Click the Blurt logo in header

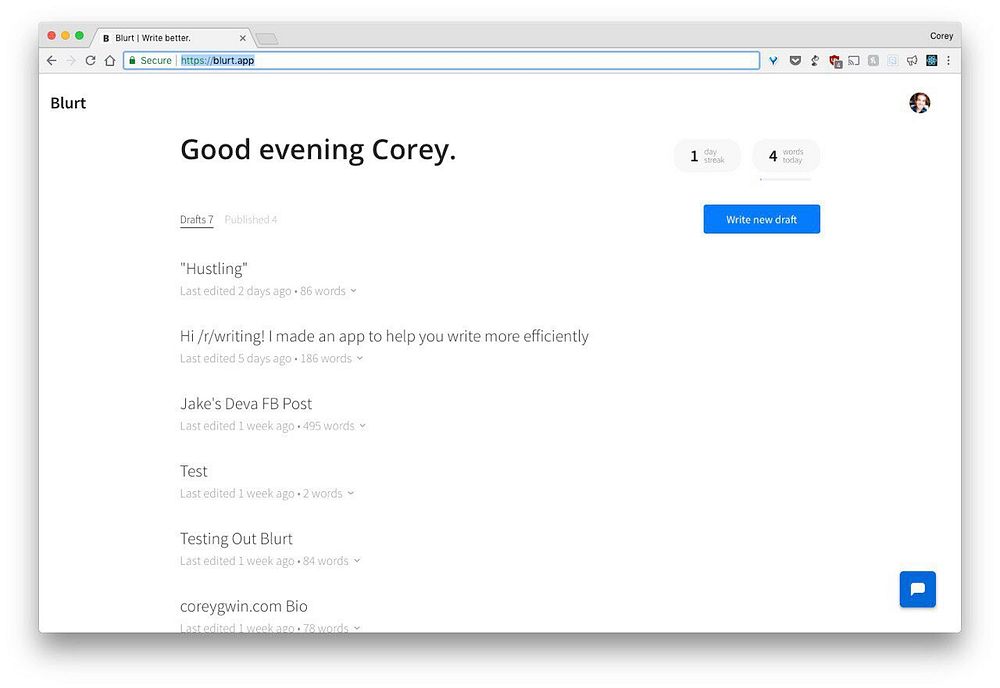pyautogui.click(x=68, y=103)
